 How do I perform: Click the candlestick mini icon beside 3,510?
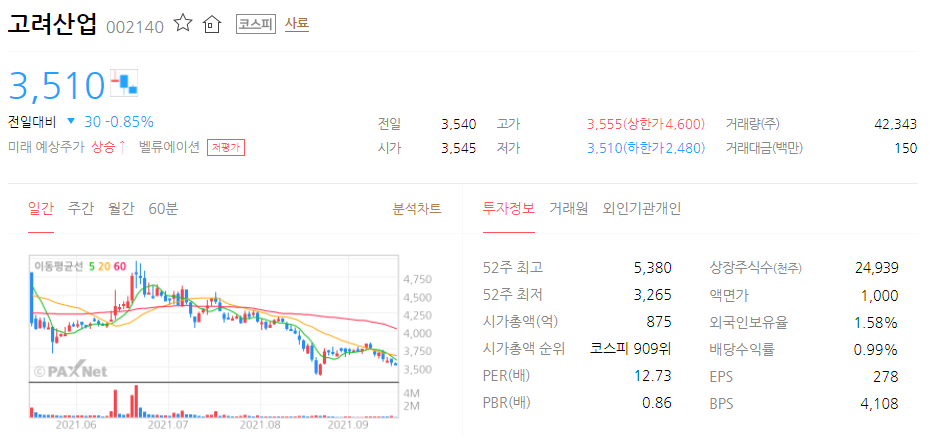pyautogui.click(x=124, y=84)
